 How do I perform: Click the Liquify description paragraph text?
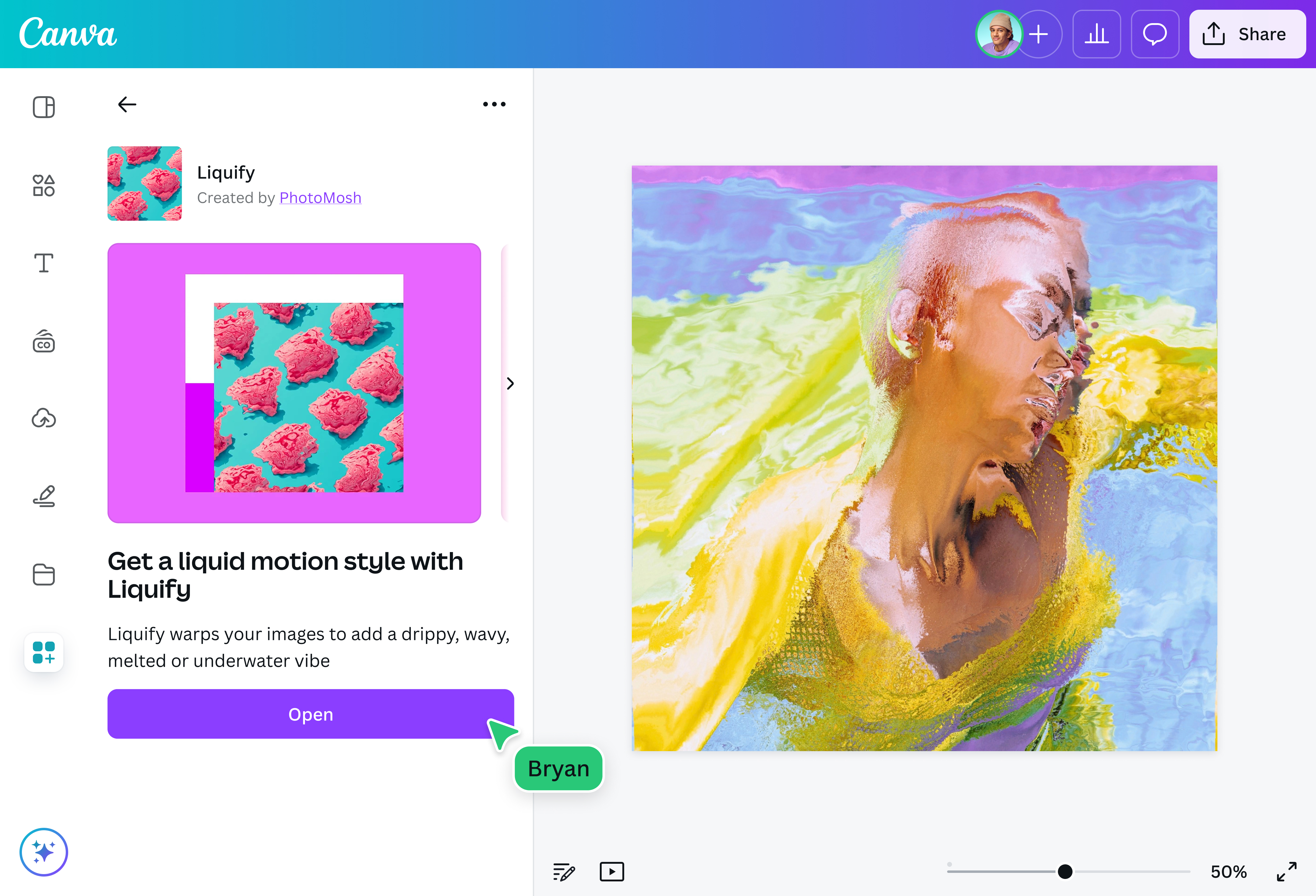point(309,647)
